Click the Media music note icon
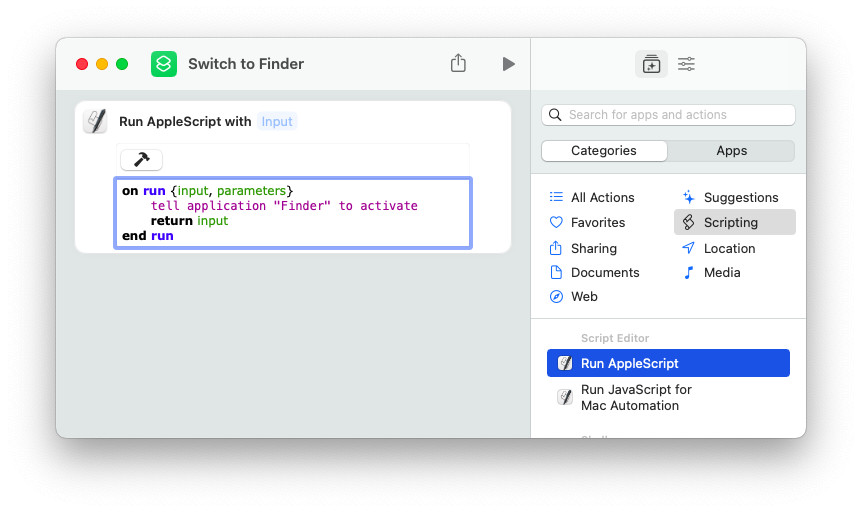This screenshot has height=512, width=862. [x=688, y=272]
